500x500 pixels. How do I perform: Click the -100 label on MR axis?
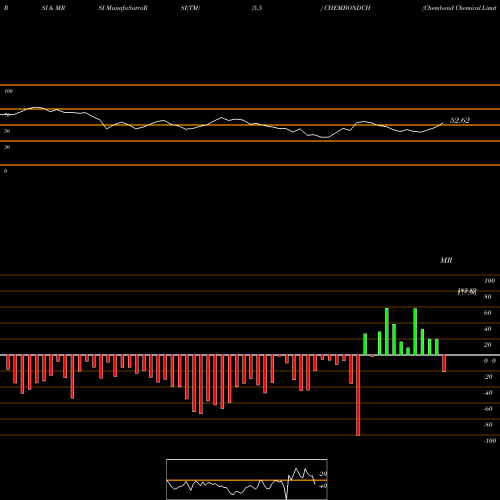(489, 441)
